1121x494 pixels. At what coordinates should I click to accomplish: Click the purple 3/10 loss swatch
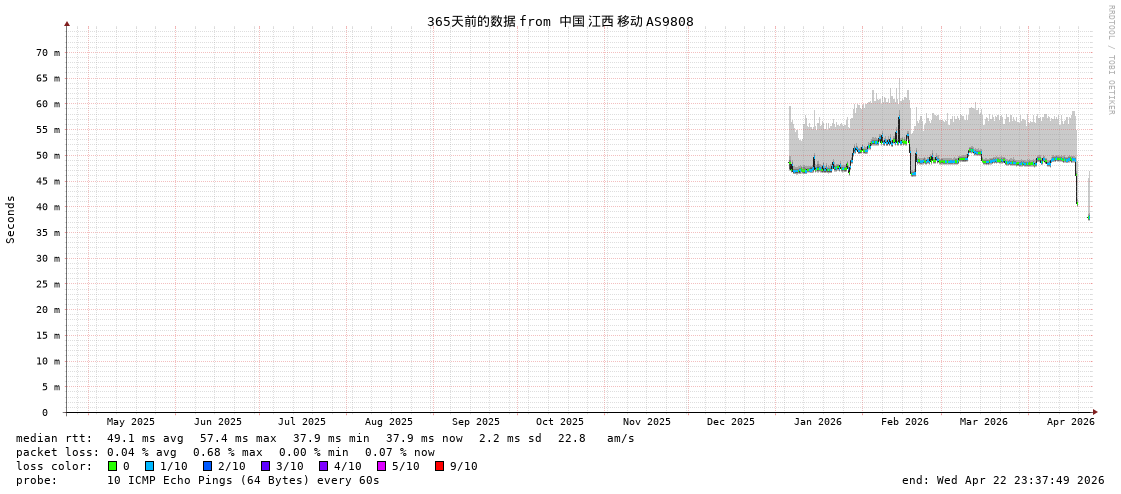tap(265, 466)
